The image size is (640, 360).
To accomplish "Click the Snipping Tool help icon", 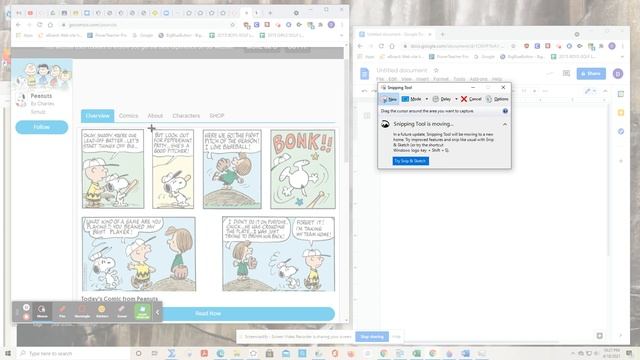I will 505,111.
